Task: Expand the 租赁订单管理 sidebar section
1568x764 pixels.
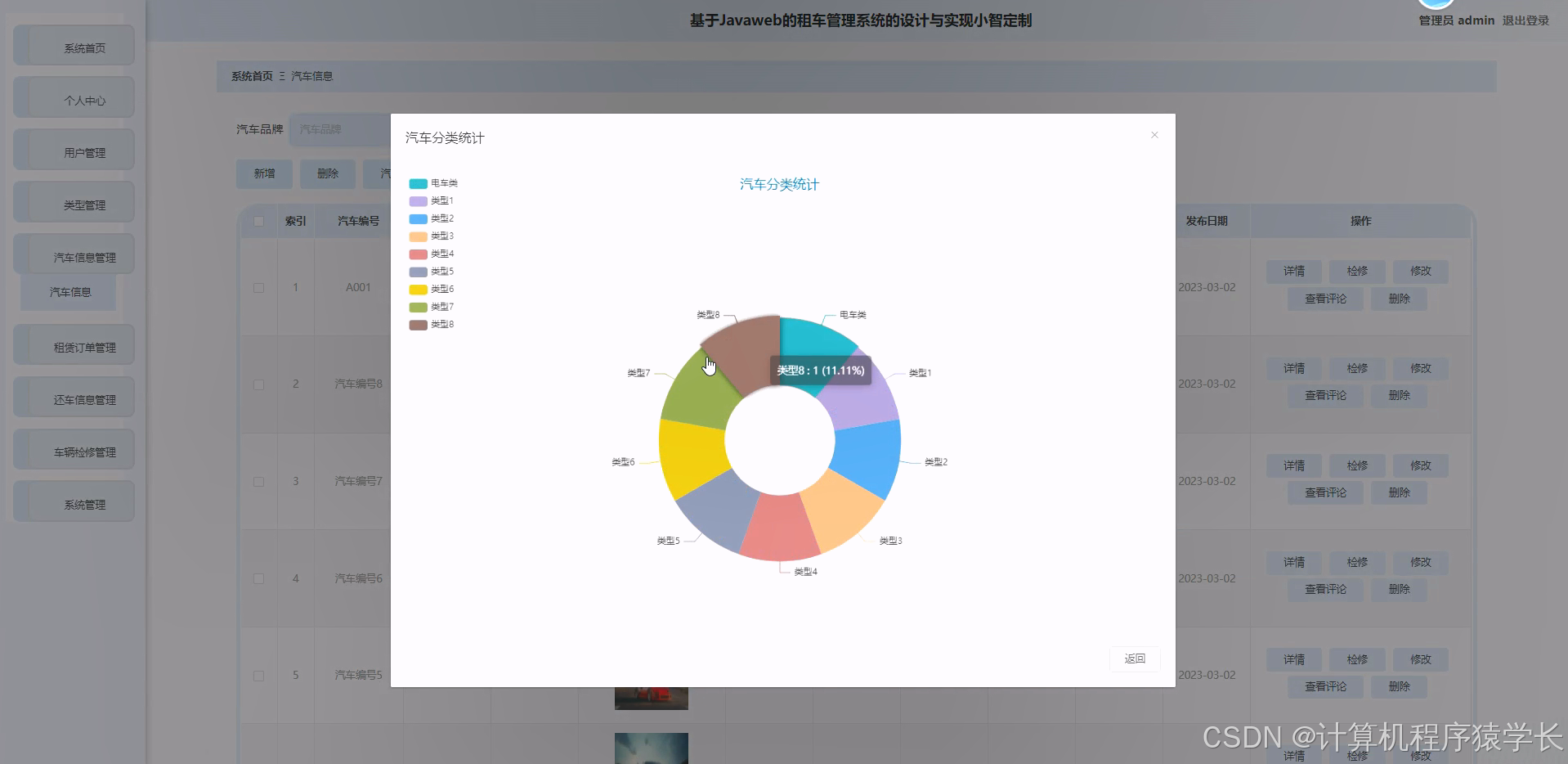Action: [x=73, y=344]
